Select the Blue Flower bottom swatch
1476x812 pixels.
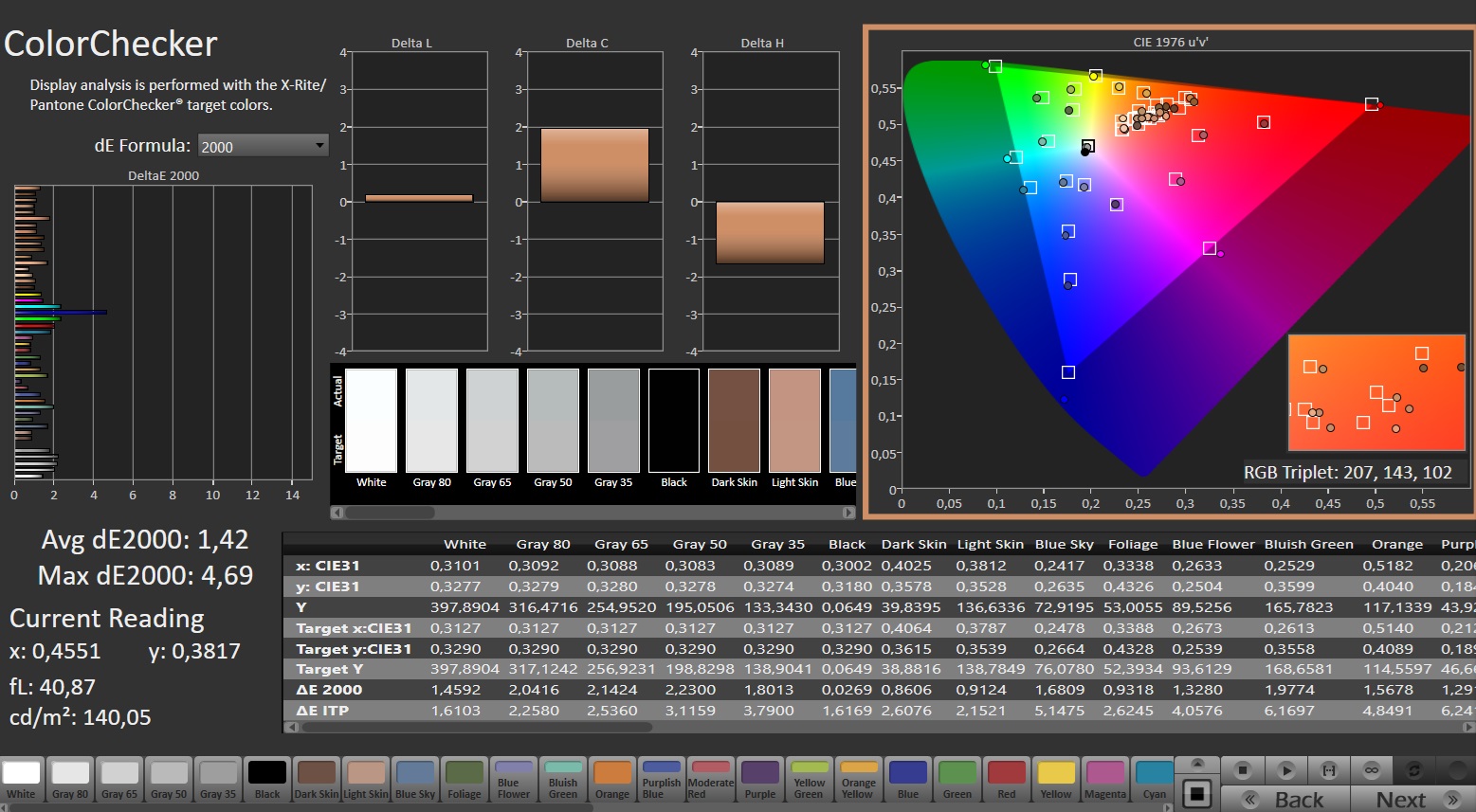click(x=514, y=780)
